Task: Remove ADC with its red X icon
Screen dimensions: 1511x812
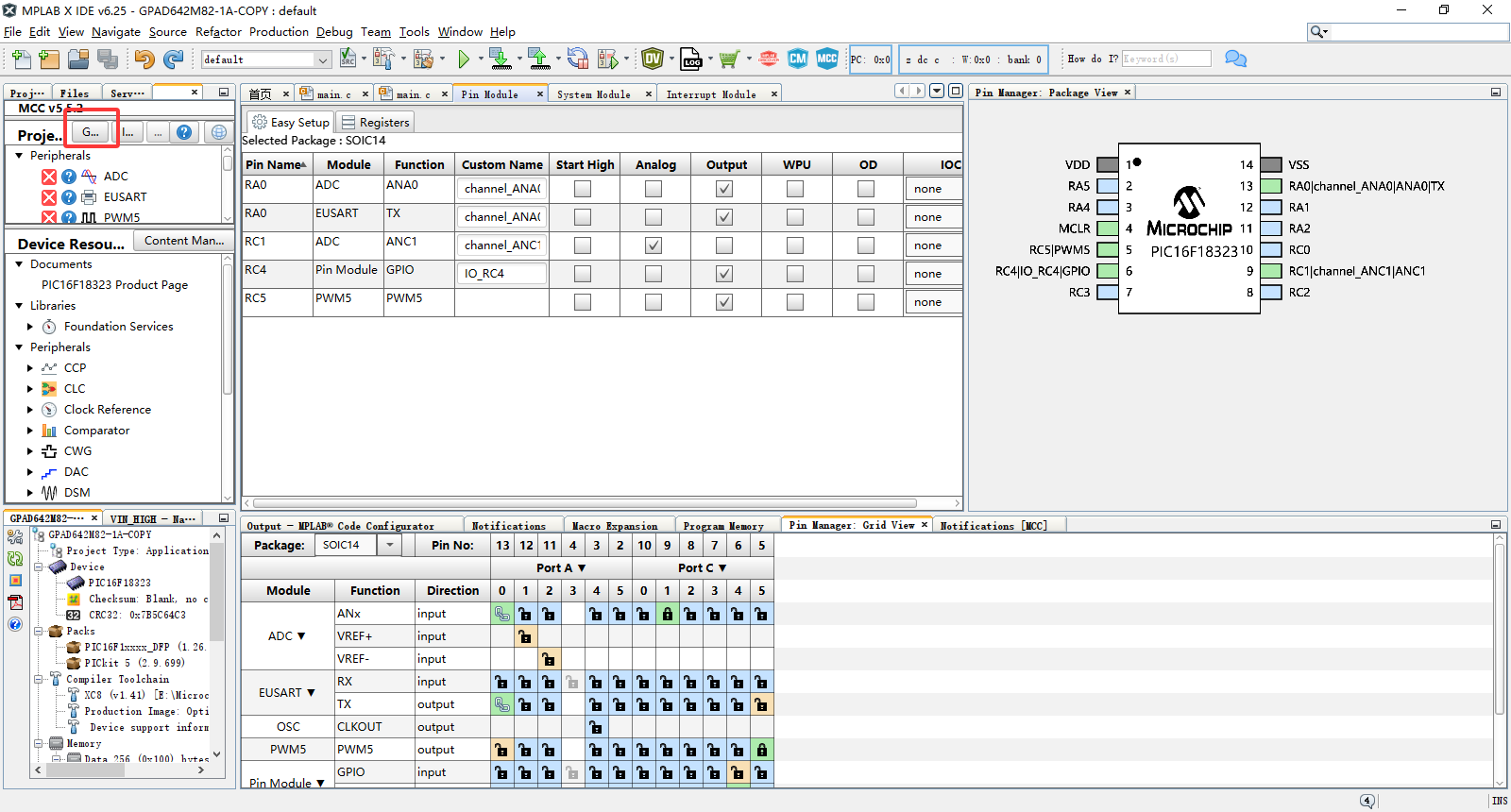Action: [x=49, y=177]
